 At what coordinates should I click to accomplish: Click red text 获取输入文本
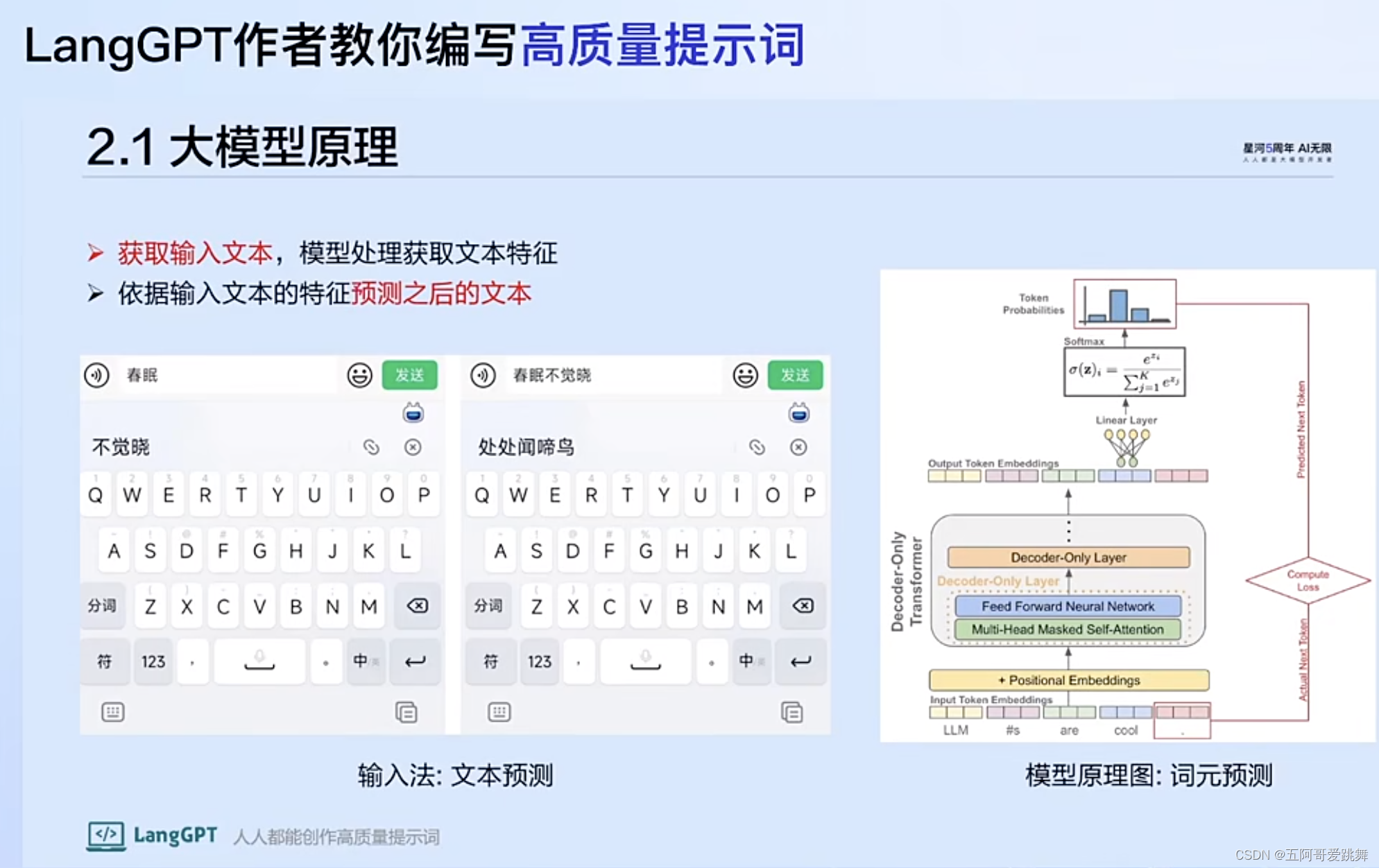click(x=195, y=253)
